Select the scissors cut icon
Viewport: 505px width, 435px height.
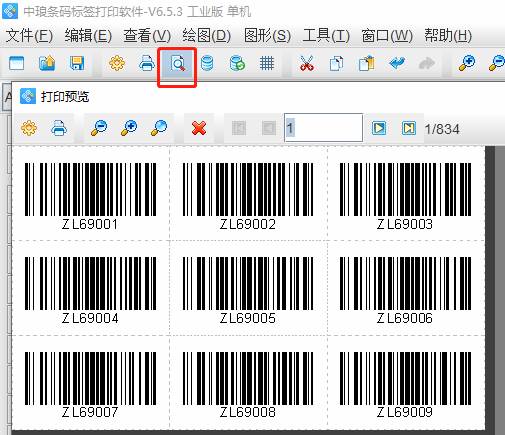coord(306,63)
